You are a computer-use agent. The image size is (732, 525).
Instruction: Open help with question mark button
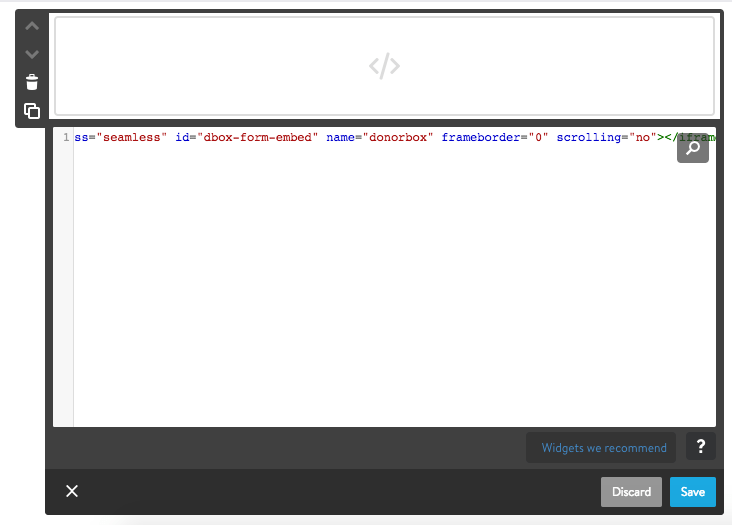tap(700, 447)
